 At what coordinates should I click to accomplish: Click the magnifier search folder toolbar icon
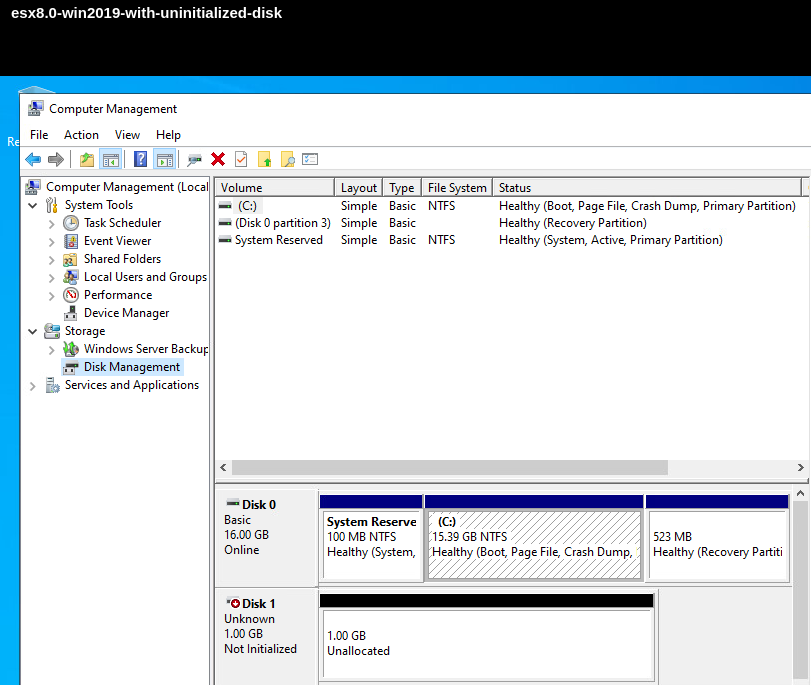click(287, 159)
